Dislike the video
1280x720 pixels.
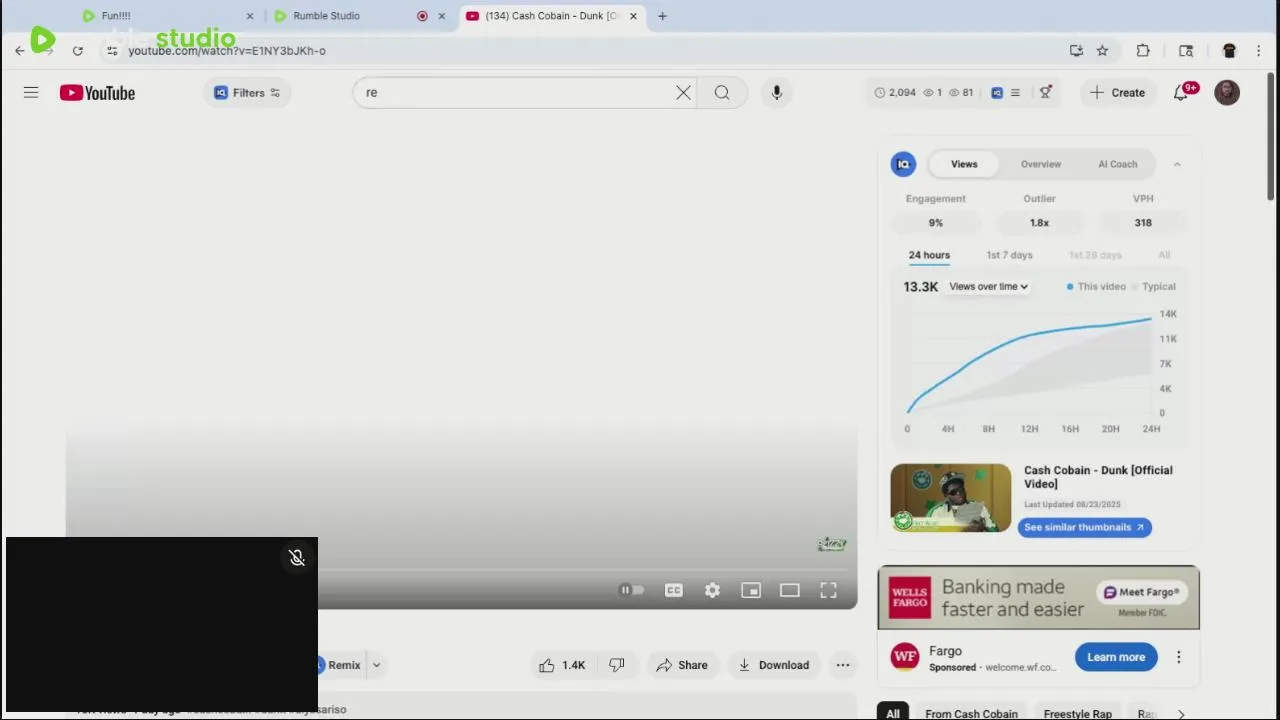[x=617, y=665]
